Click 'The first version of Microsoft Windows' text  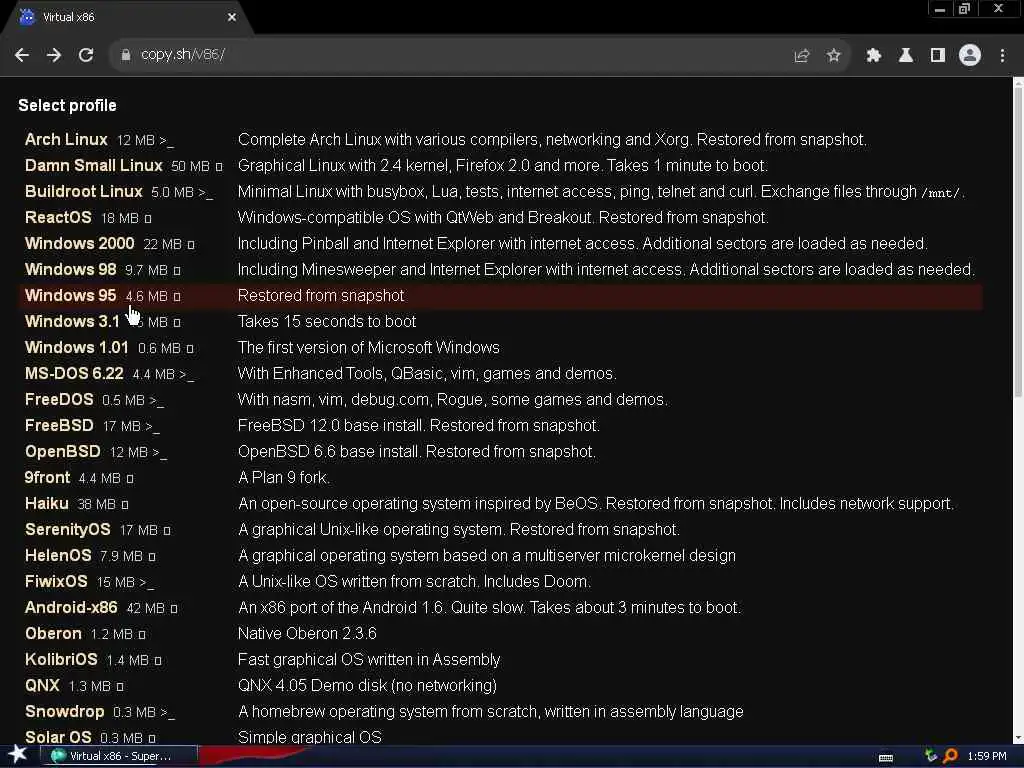[368, 347]
